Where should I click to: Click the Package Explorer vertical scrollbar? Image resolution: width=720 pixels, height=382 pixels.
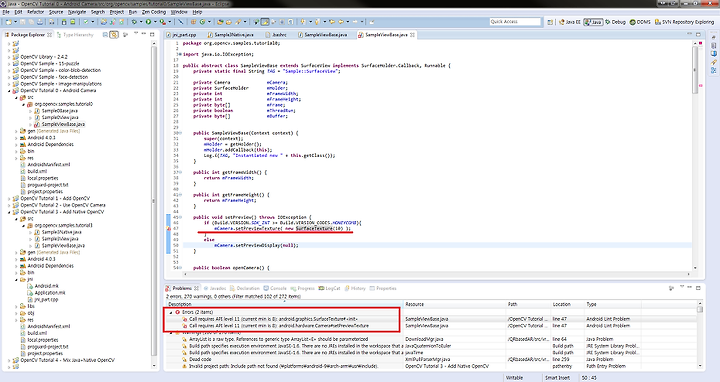click(x=154, y=204)
